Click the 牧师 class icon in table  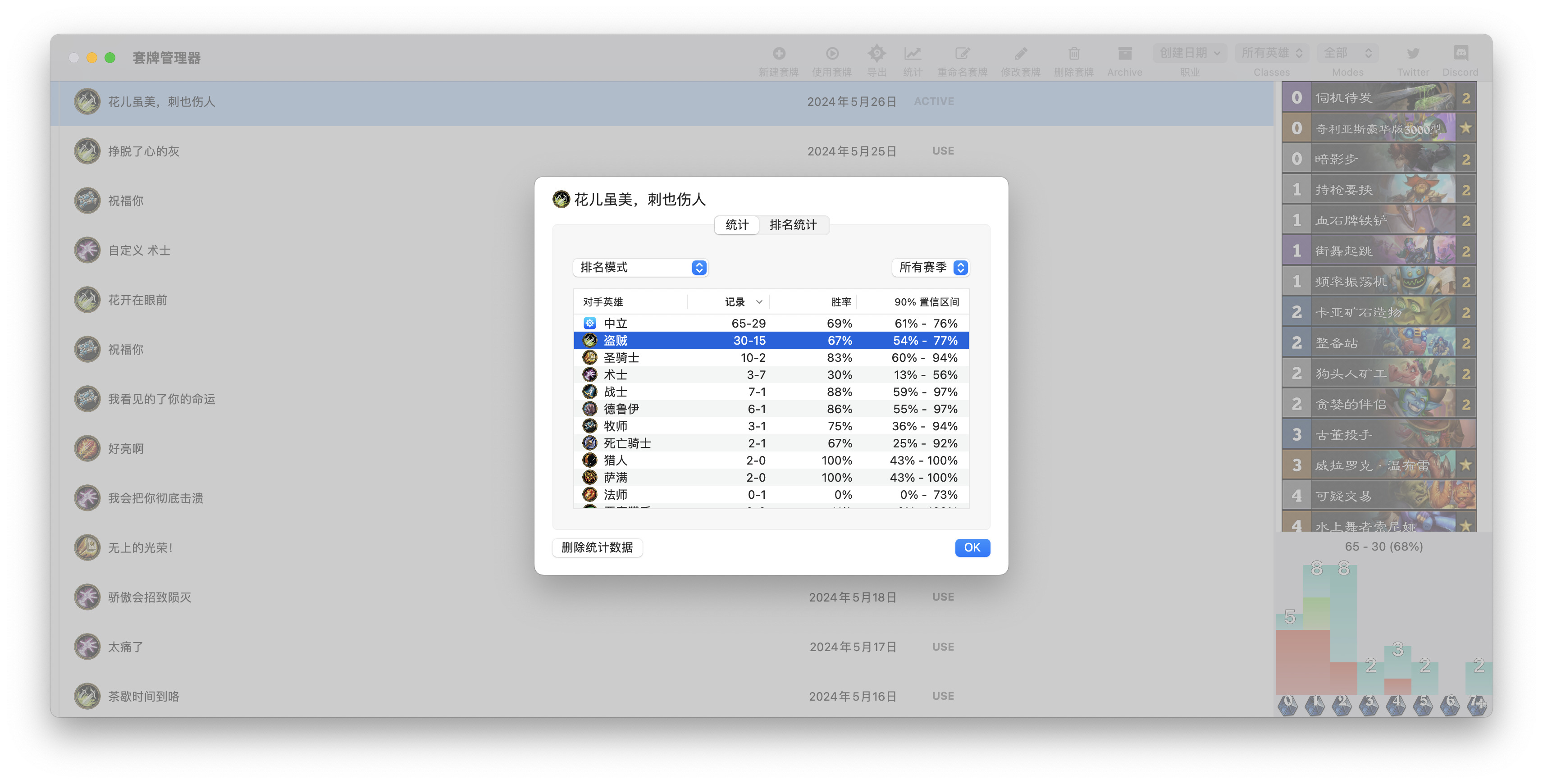coord(590,426)
